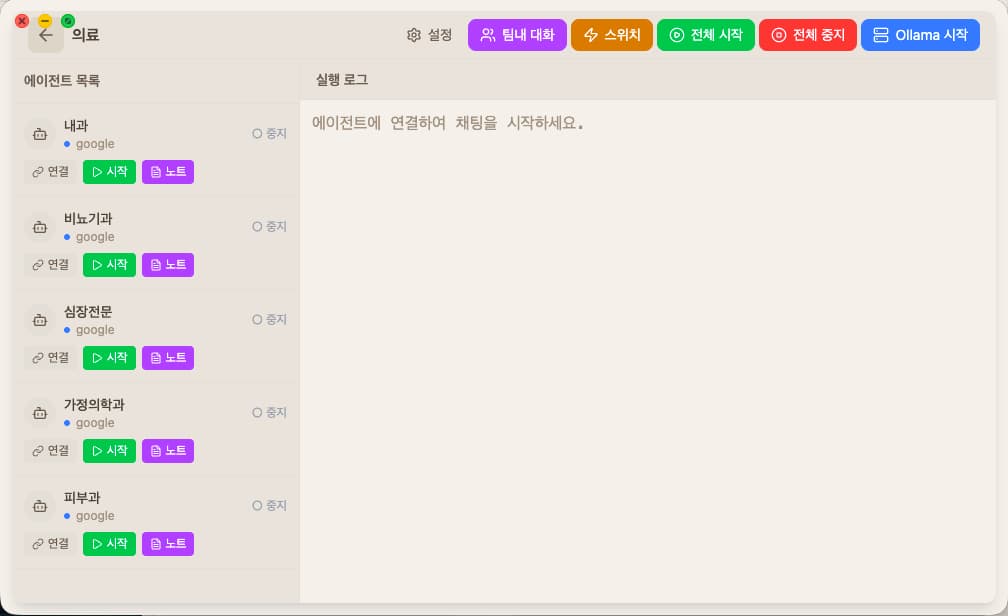The height and width of the screenshot is (616, 1008).
Task: Click the robot icon for 피부과 agent
Action: [39, 506]
